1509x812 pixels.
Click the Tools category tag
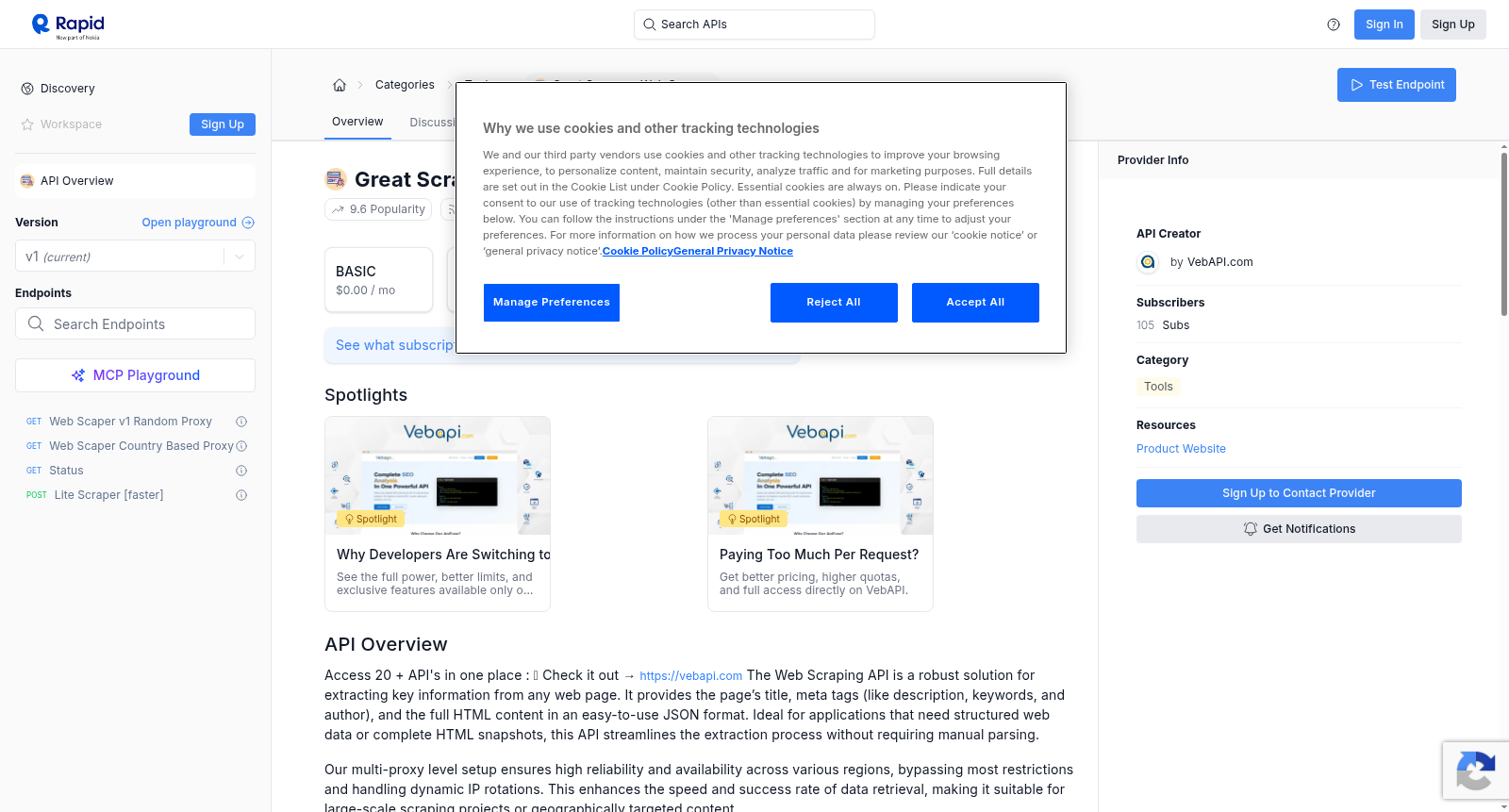point(1158,387)
